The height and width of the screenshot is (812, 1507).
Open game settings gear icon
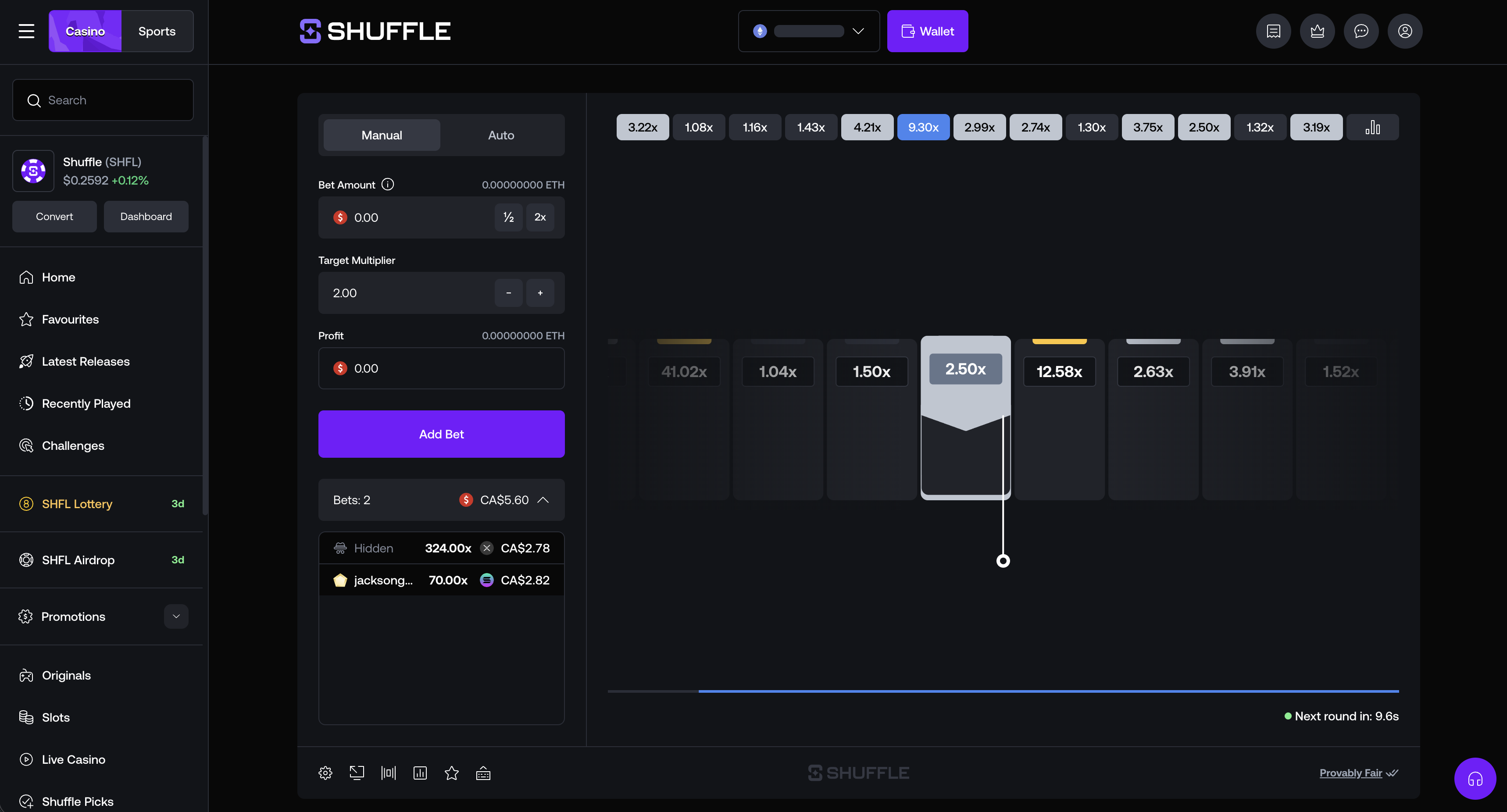[x=325, y=773]
